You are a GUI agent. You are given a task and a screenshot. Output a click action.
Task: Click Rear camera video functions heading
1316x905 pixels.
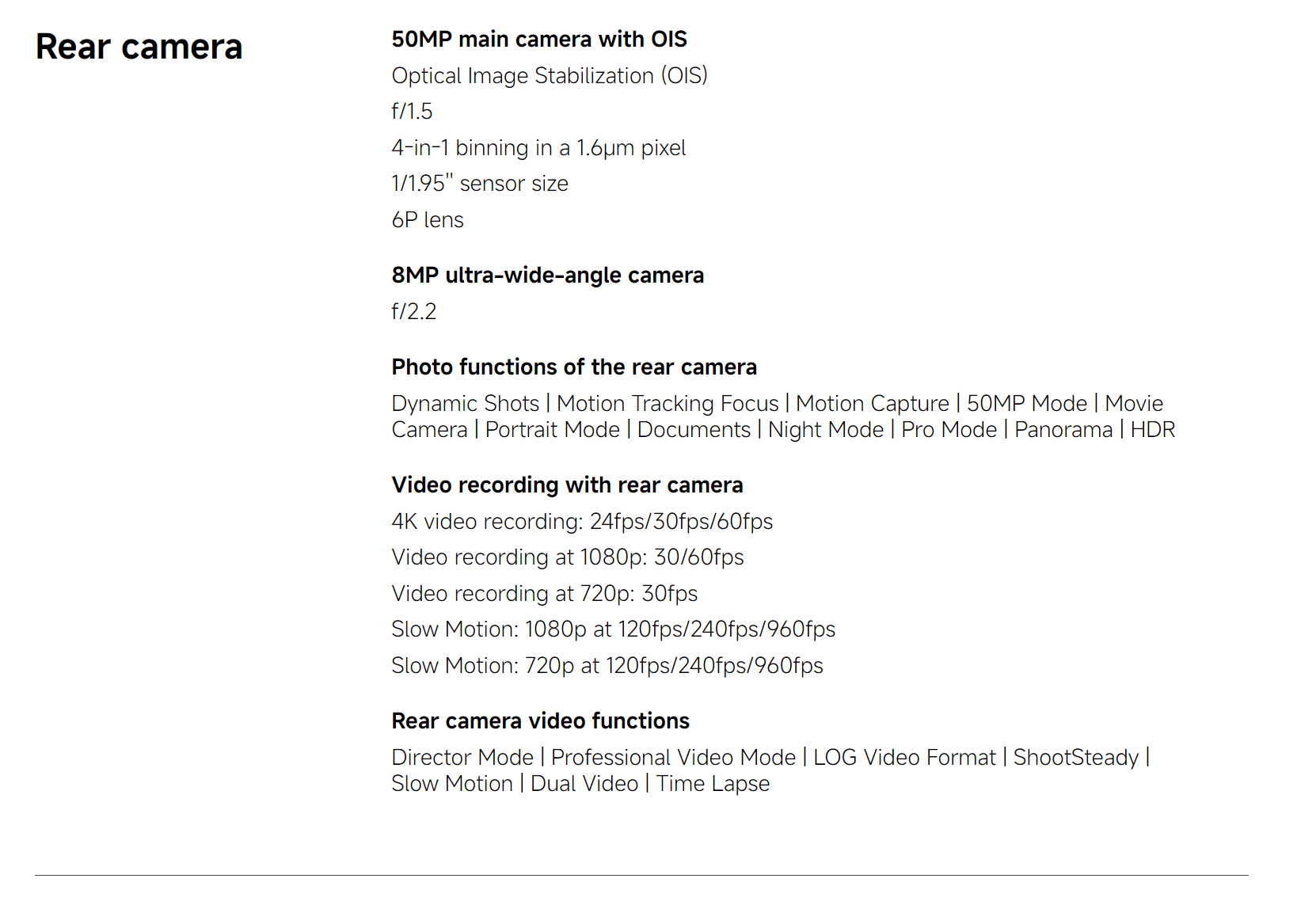tap(541, 721)
